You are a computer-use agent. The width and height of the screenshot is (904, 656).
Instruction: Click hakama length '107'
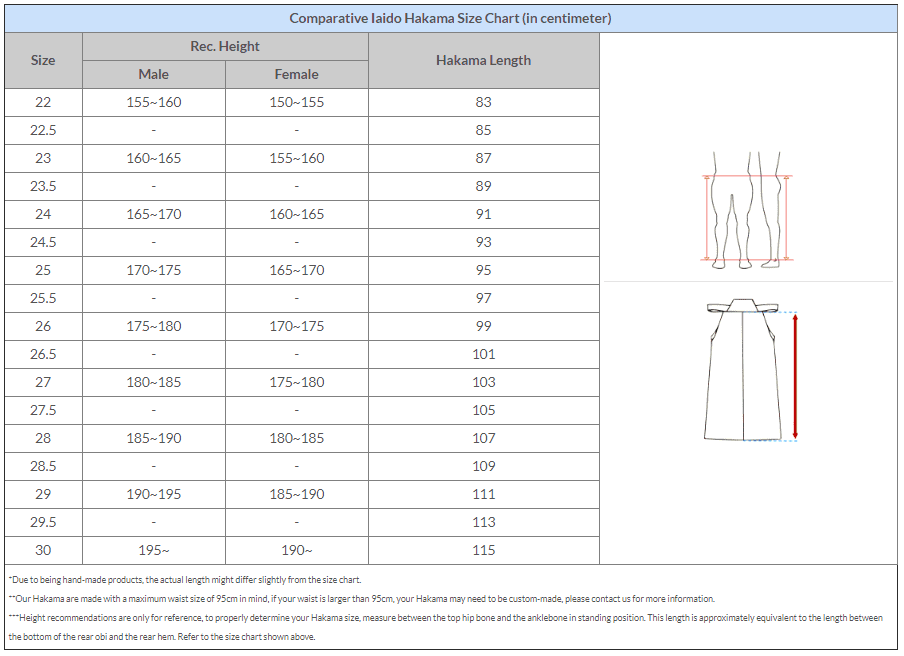point(484,438)
